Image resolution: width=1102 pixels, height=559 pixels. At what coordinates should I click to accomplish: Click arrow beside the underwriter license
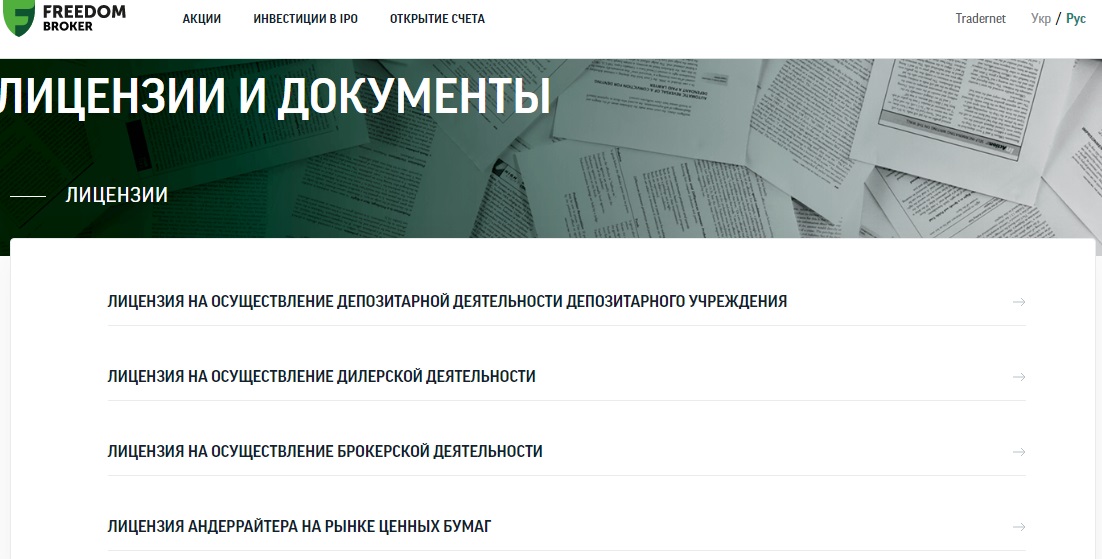point(1019,527)
